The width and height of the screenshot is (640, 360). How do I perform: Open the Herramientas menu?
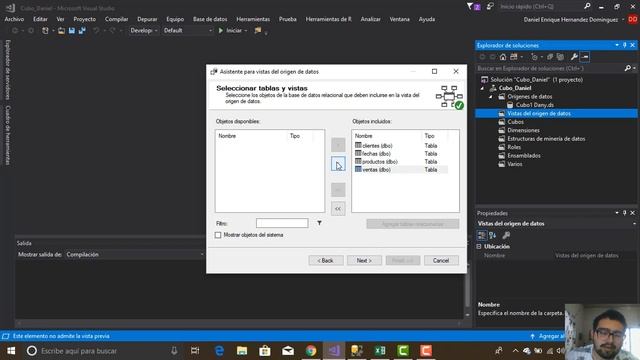click(x=253, y=19)
